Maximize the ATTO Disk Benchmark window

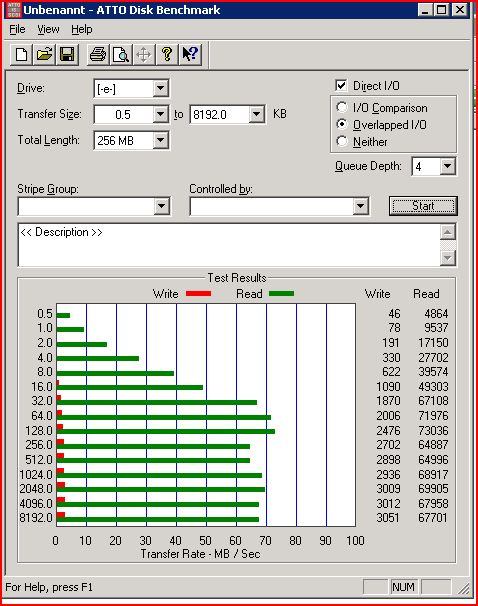click(x=441, y=10)
